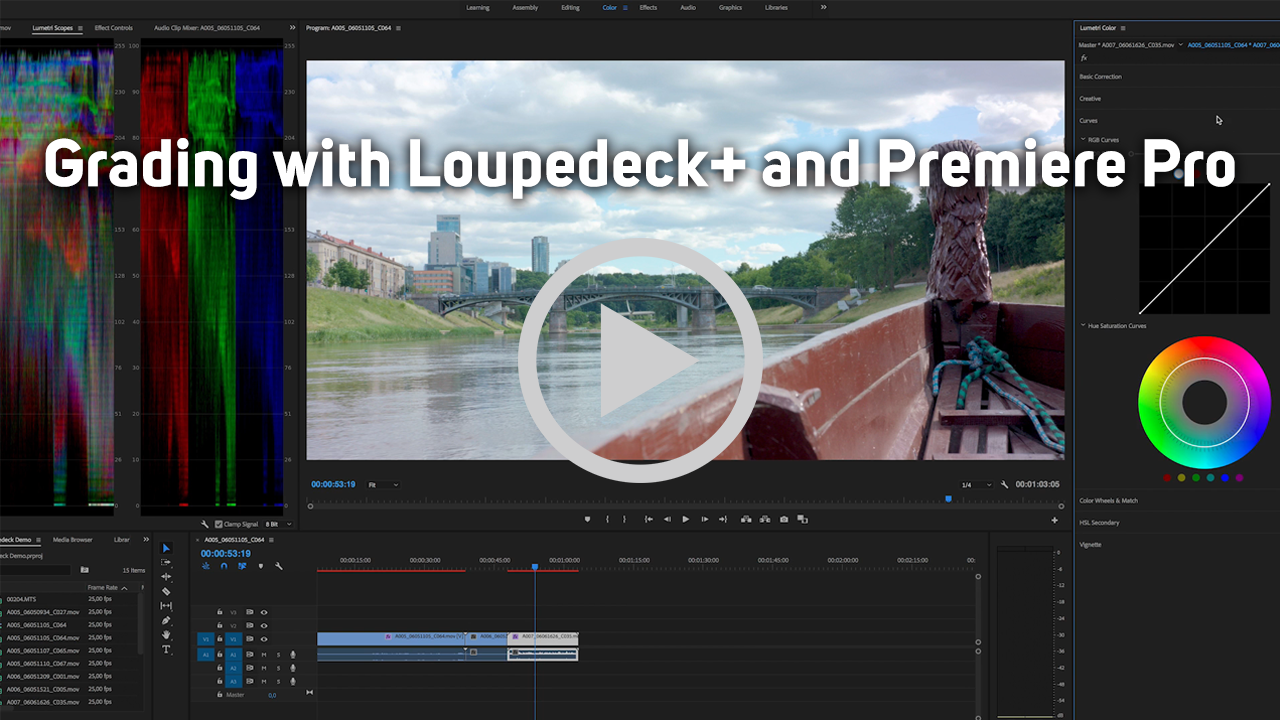Open Program Monitor settings wrench
This screenshot has width=1280, height=720.
click(x=1004, y=485)
